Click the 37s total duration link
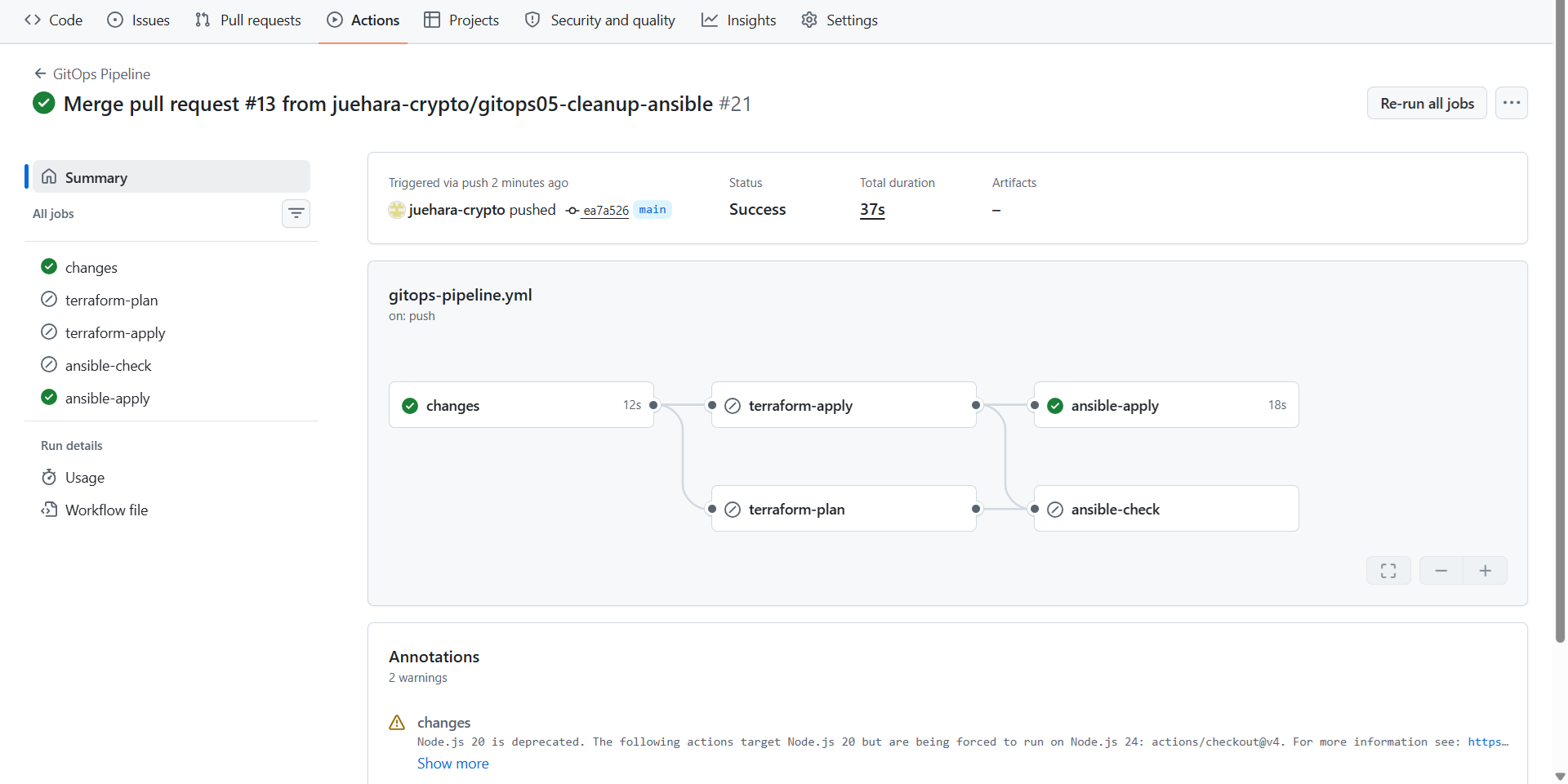This screenshot has width=1568, height=784. (872, 210)
